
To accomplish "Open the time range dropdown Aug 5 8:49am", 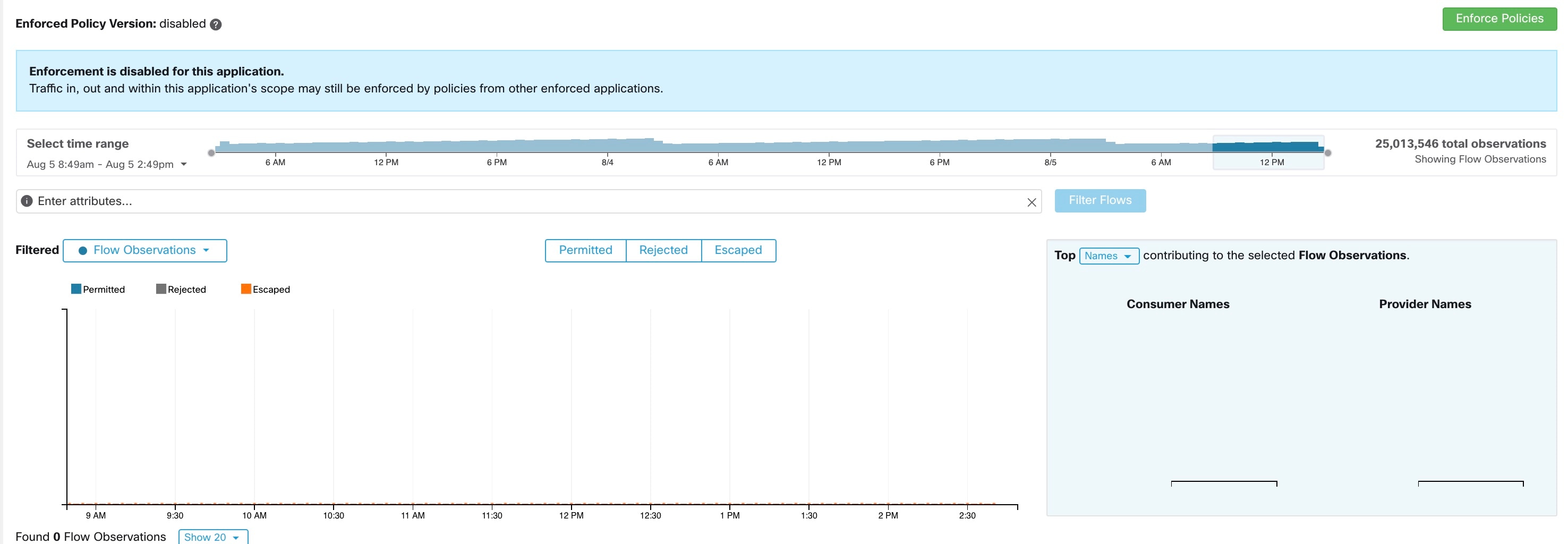I will point(107,164).
